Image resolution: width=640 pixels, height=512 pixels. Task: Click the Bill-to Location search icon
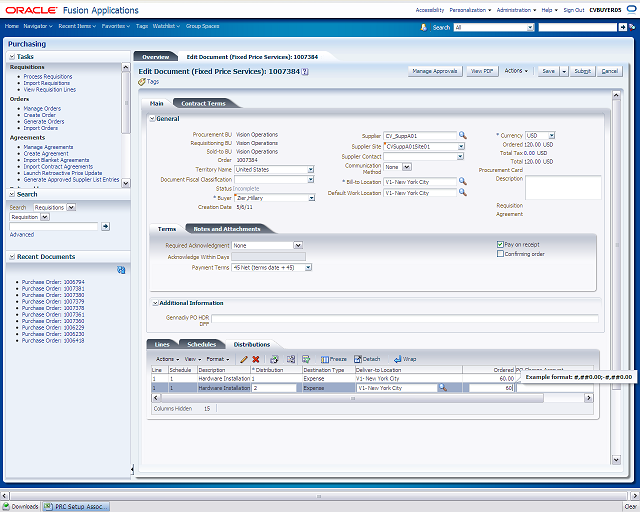[462, 181]
